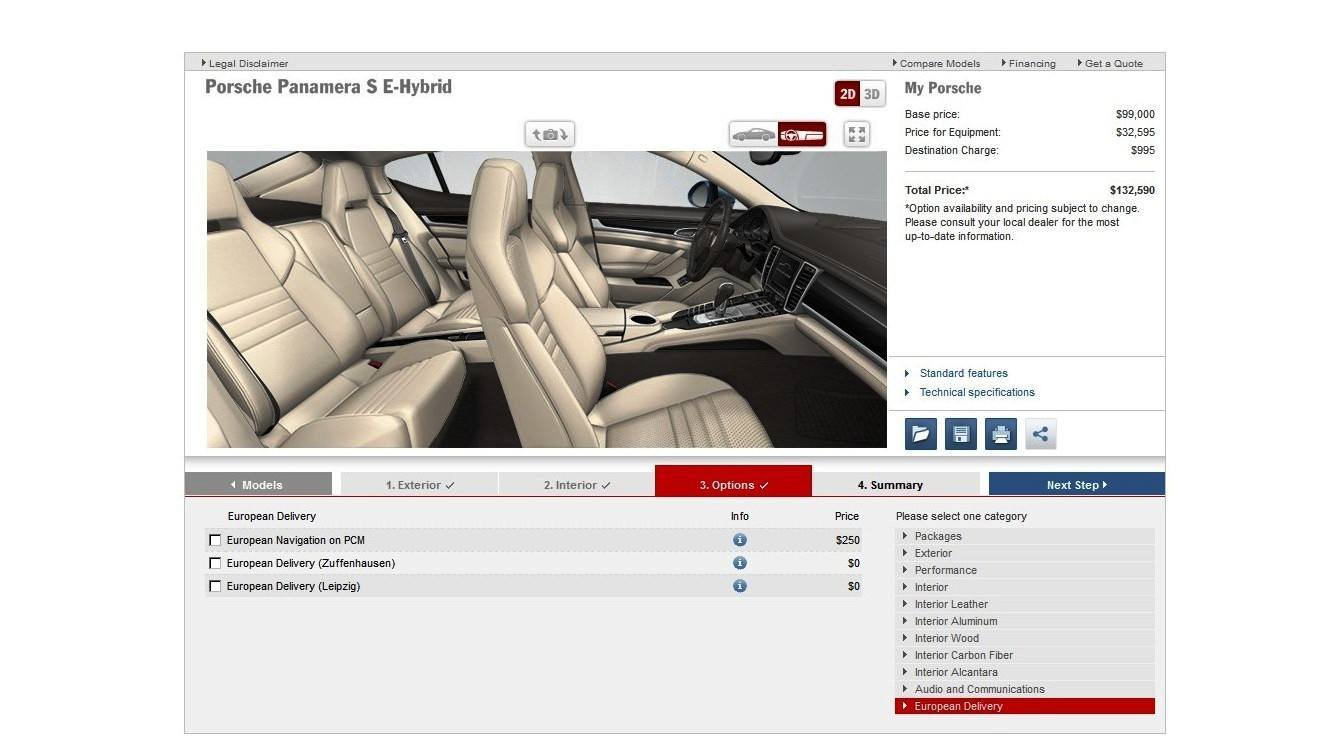Open the Interior Aluminum category
The width and height of the screenshot is (1326, 742).
tap(1025, 621)
